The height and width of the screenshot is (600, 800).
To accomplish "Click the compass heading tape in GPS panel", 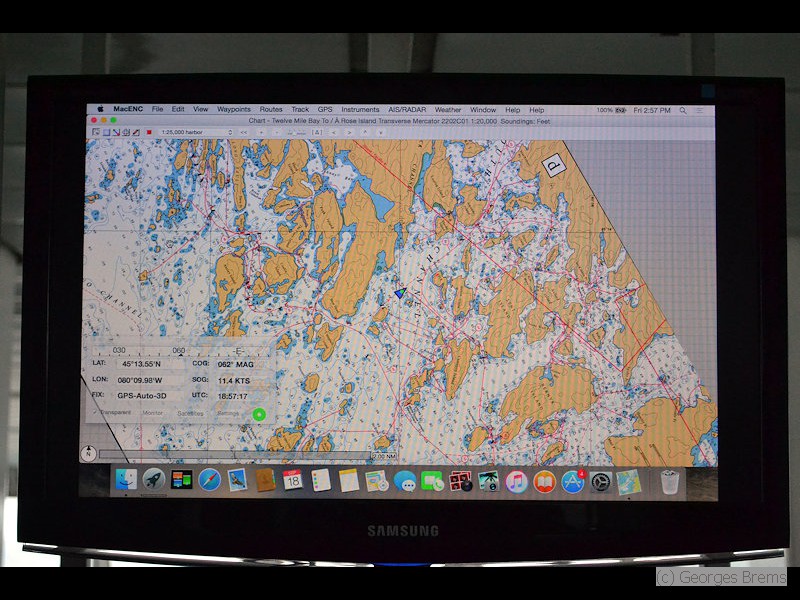I will pyautogui.click(x=182, y=351).
